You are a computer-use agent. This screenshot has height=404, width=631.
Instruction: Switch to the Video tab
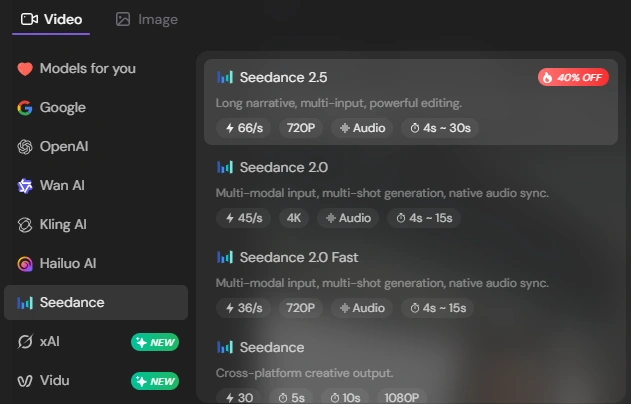click(x=51, y=19)
